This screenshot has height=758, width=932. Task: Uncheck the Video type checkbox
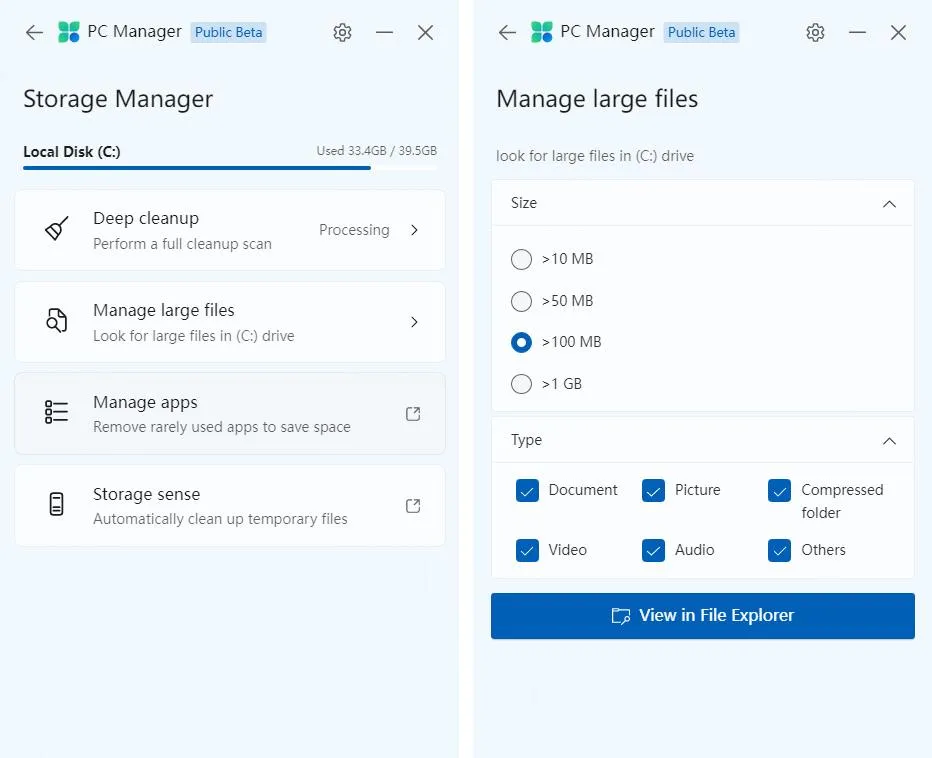tap(527, 551)
